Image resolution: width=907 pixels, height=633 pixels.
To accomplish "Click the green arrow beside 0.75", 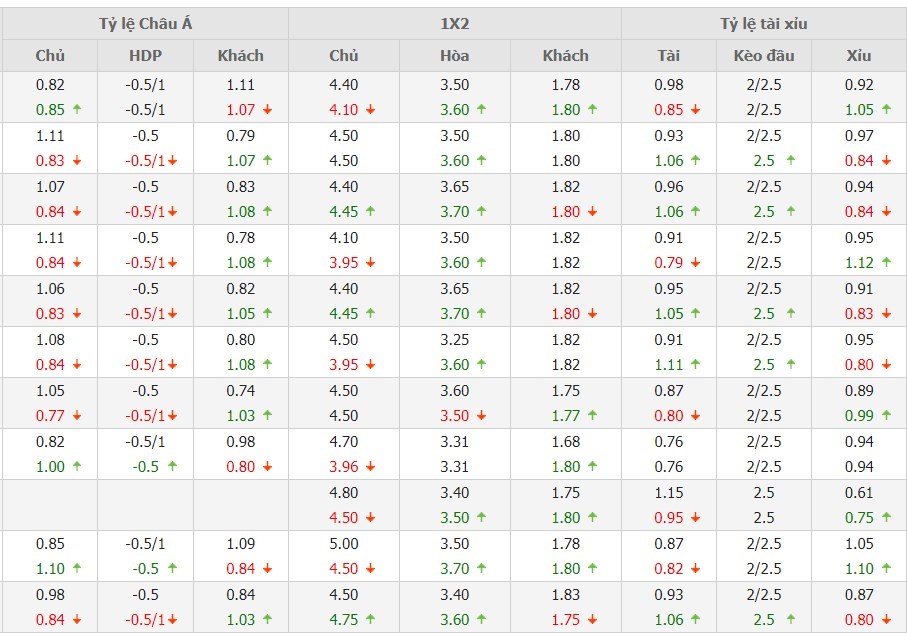I will click(887, 518).
